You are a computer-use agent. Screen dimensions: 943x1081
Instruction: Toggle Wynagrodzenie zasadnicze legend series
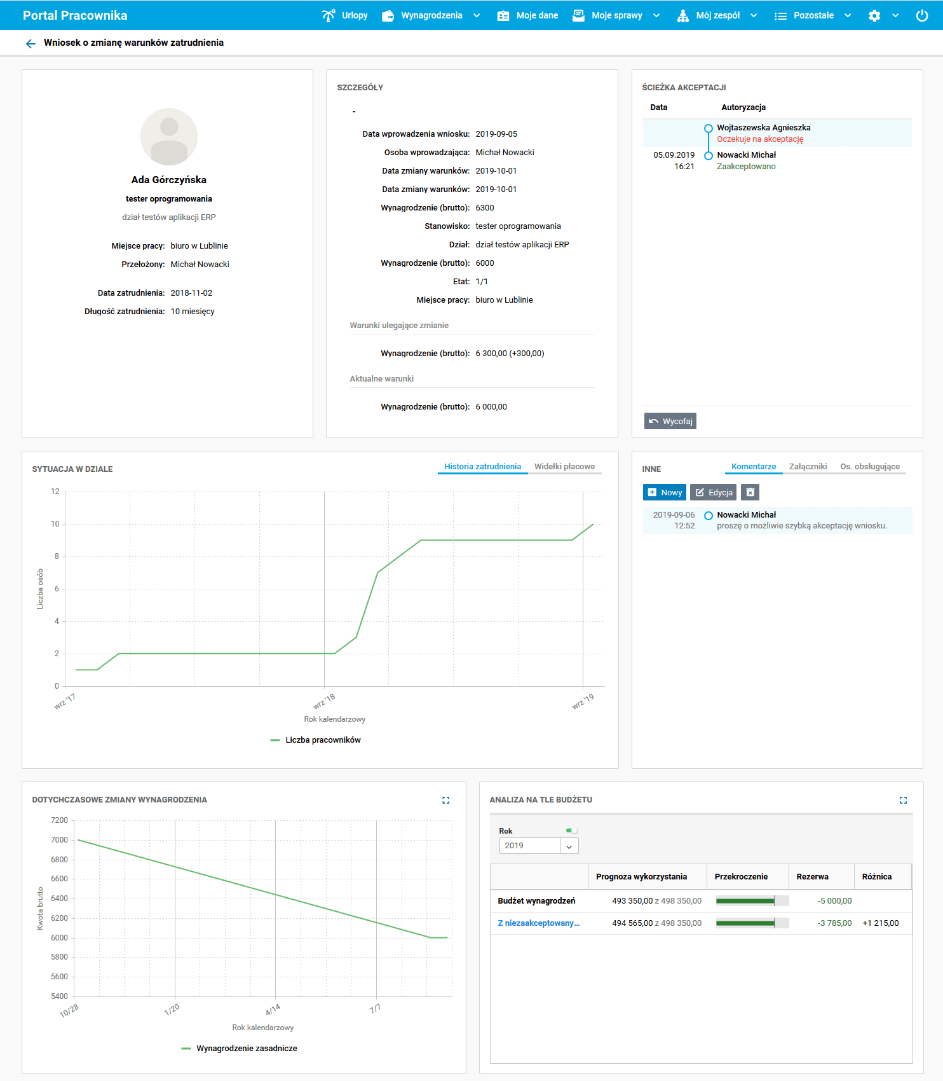239,1048
